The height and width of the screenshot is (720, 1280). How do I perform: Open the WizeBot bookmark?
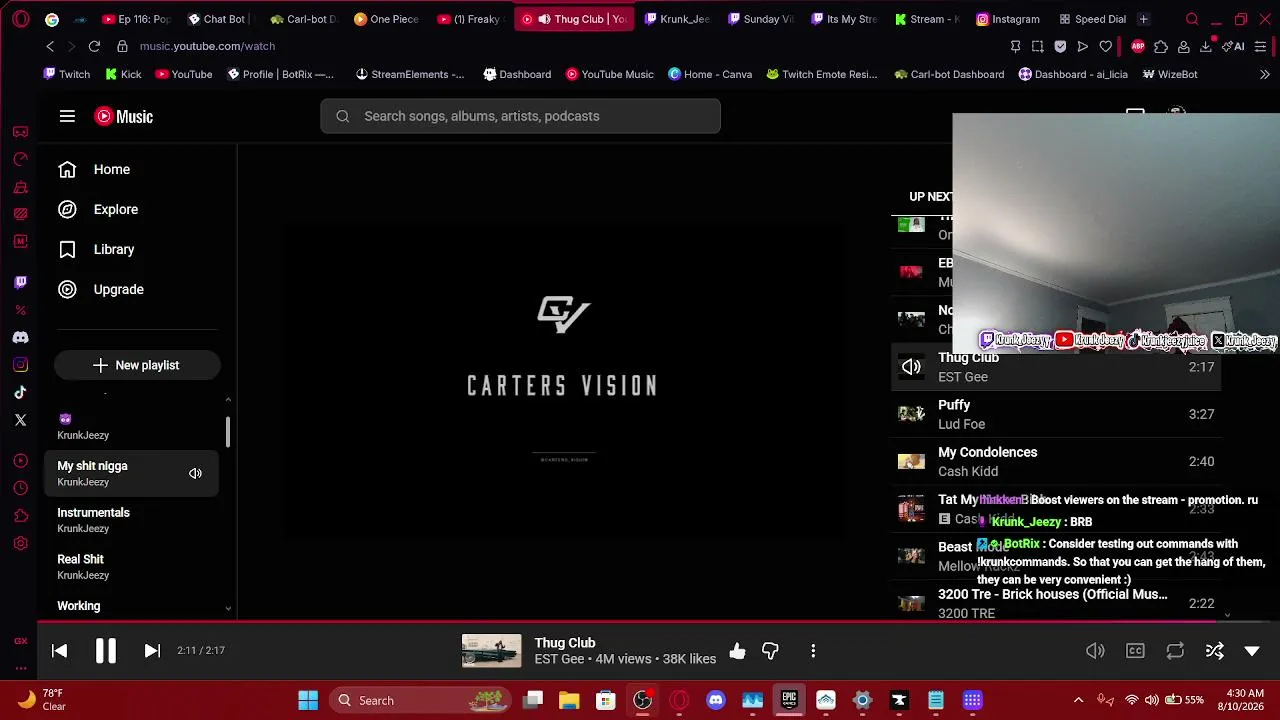pos(1170,74)
